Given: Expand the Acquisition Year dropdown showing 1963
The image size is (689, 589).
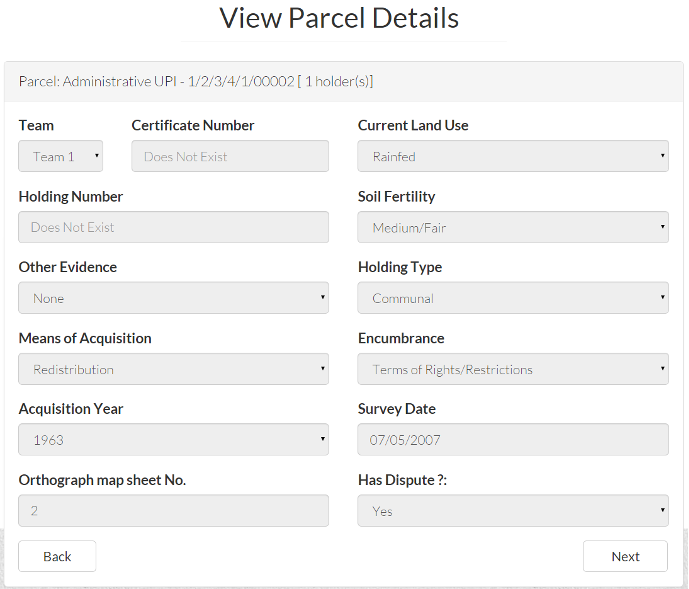Looking at the screenshot, I should click(x=174, y=440).
